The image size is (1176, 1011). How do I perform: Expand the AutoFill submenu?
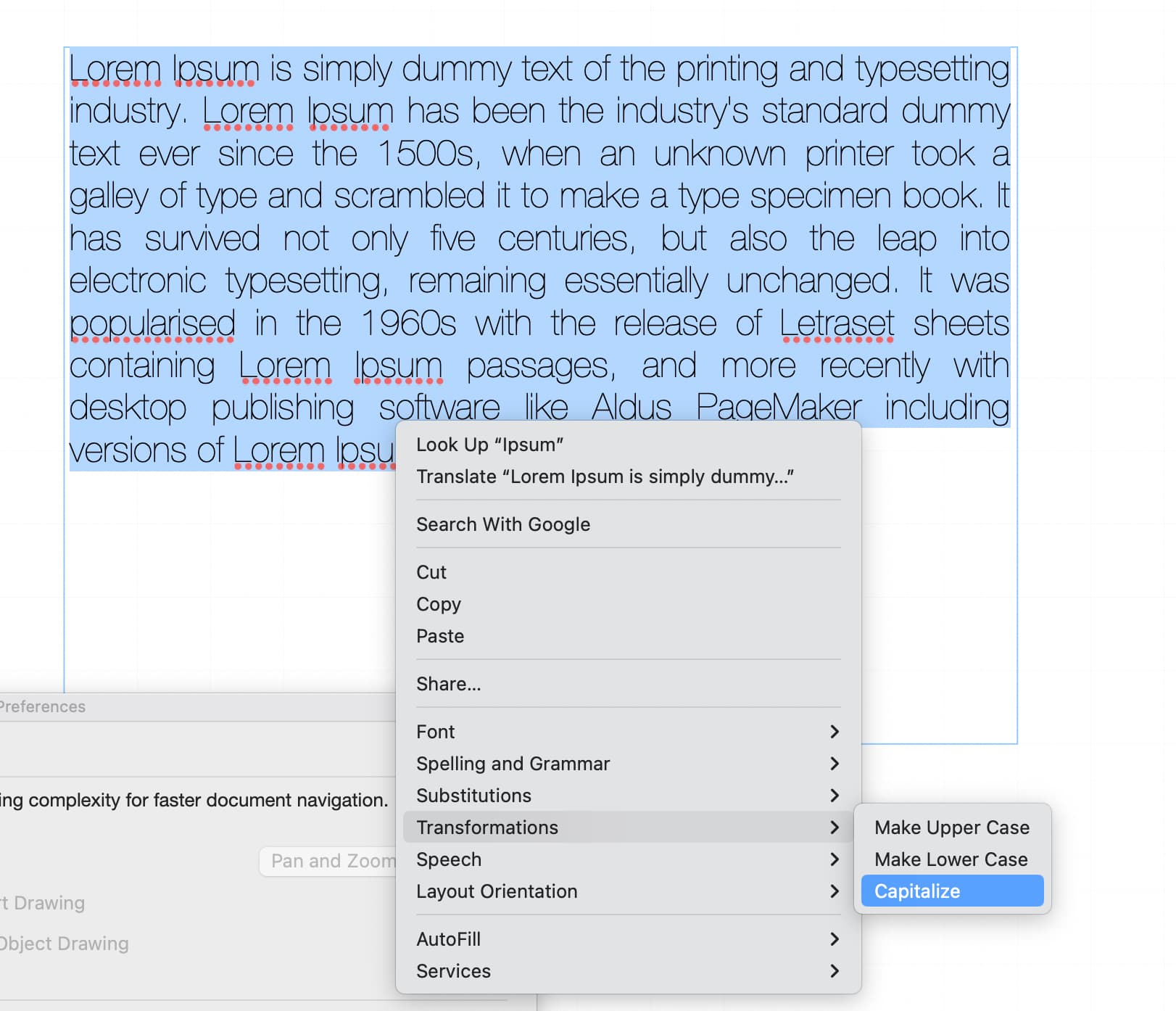click(628, 938)
